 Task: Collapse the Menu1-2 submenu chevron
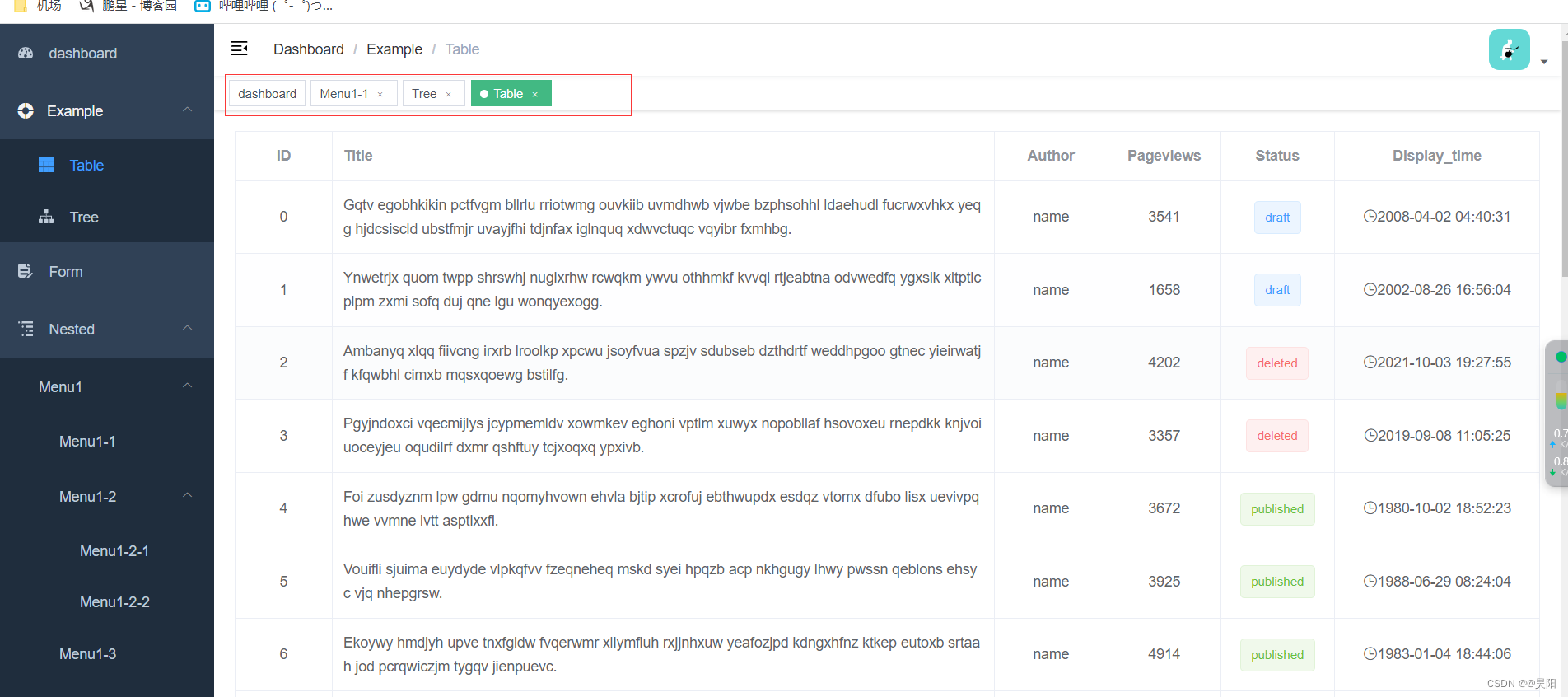(x=188, y=495)
